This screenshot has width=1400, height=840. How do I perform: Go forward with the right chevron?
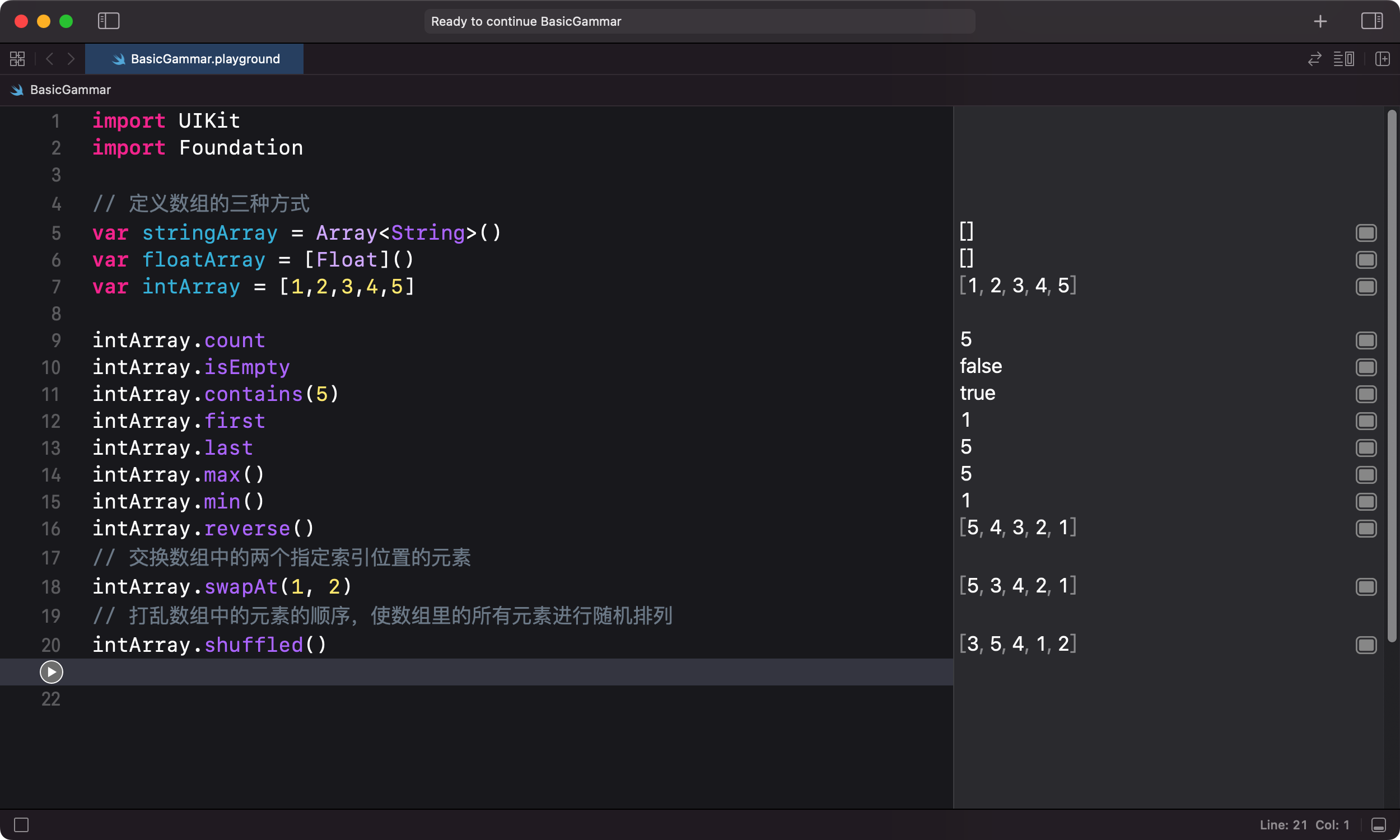click(71, 59)
